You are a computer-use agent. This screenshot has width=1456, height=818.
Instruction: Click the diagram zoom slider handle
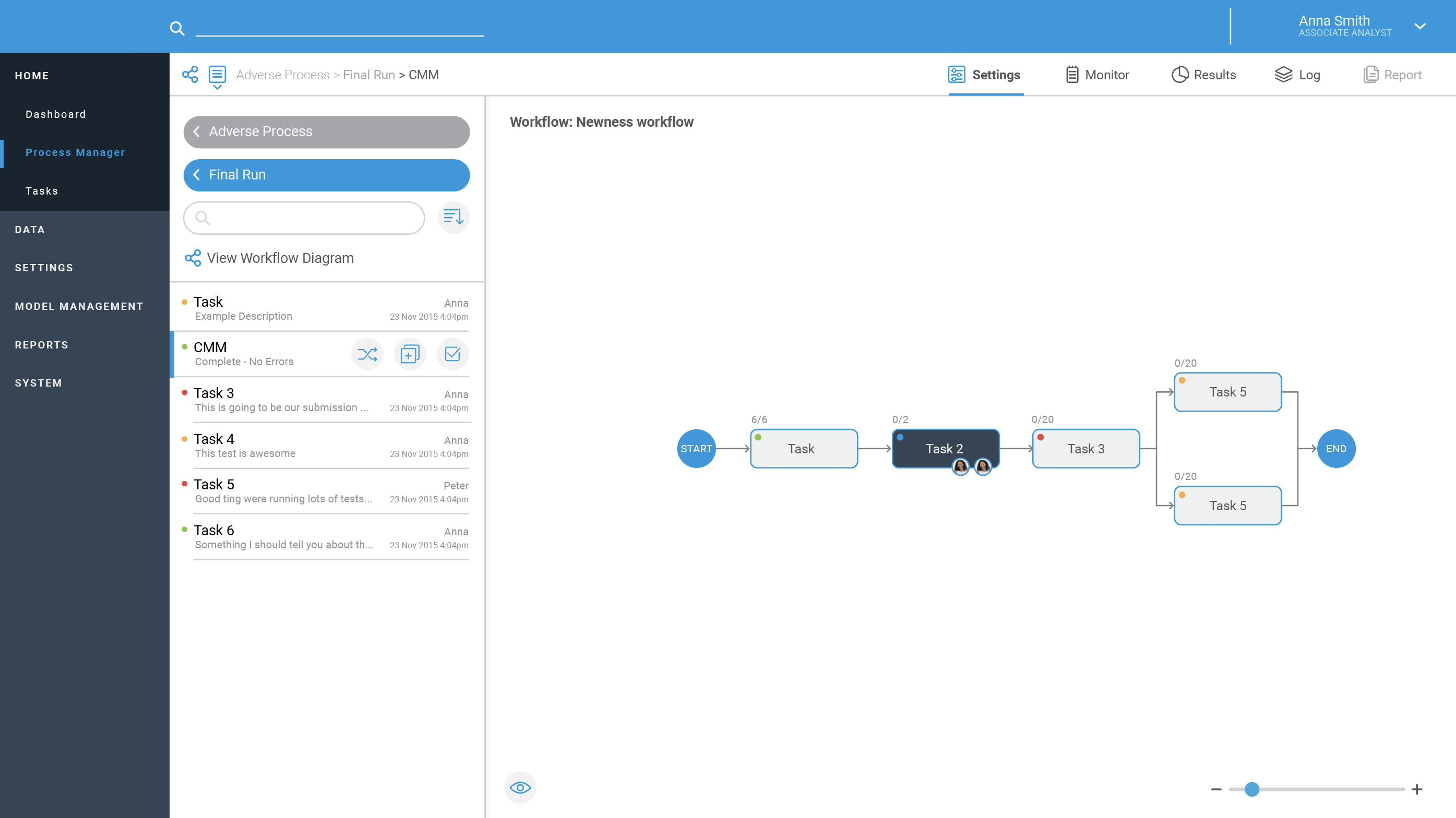(1252, 789)
